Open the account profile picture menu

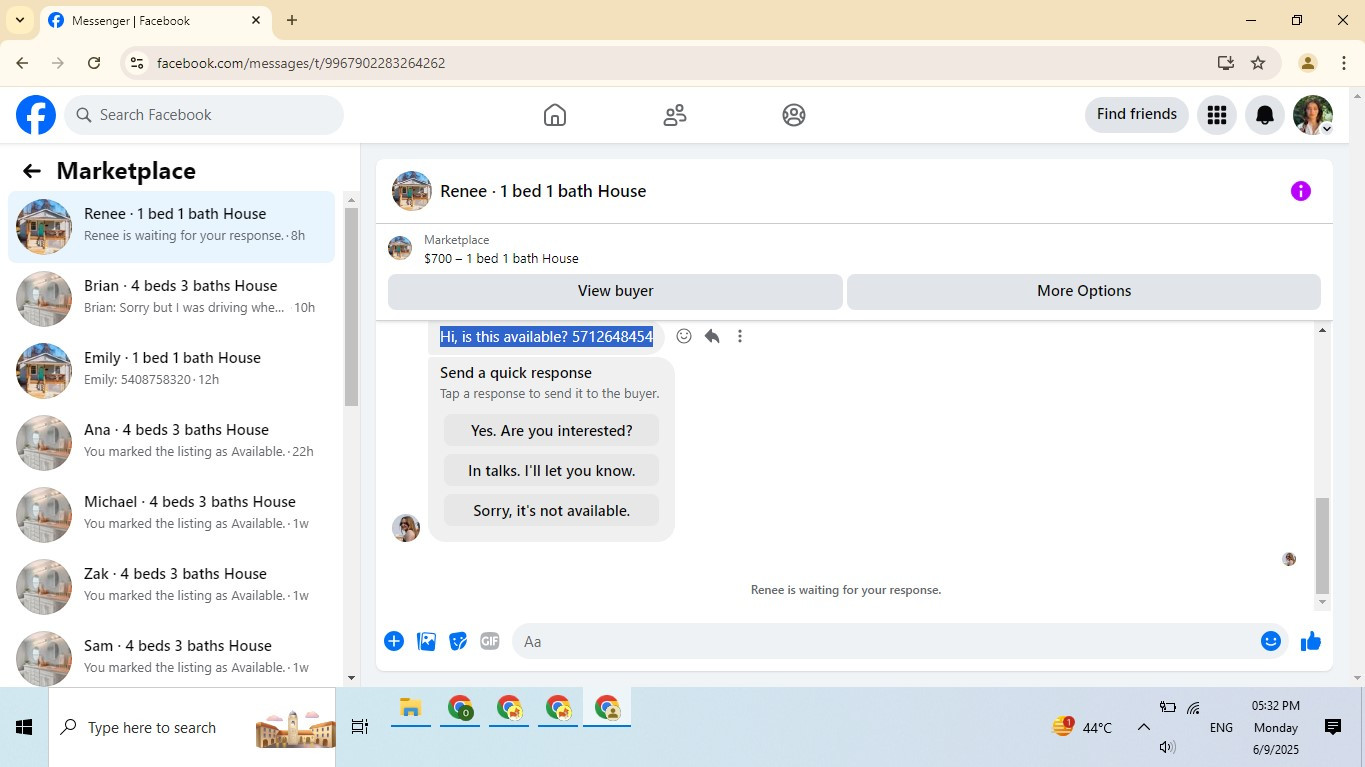pos(1313,115)
